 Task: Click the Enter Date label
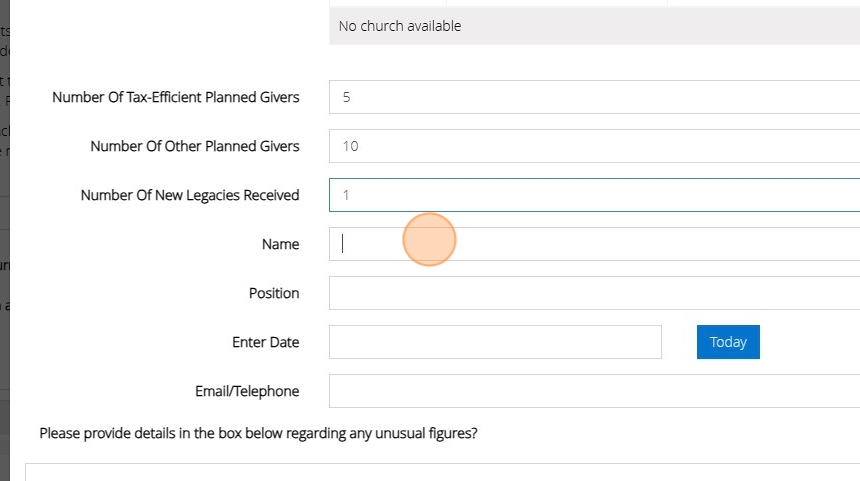tap(265, 342)
